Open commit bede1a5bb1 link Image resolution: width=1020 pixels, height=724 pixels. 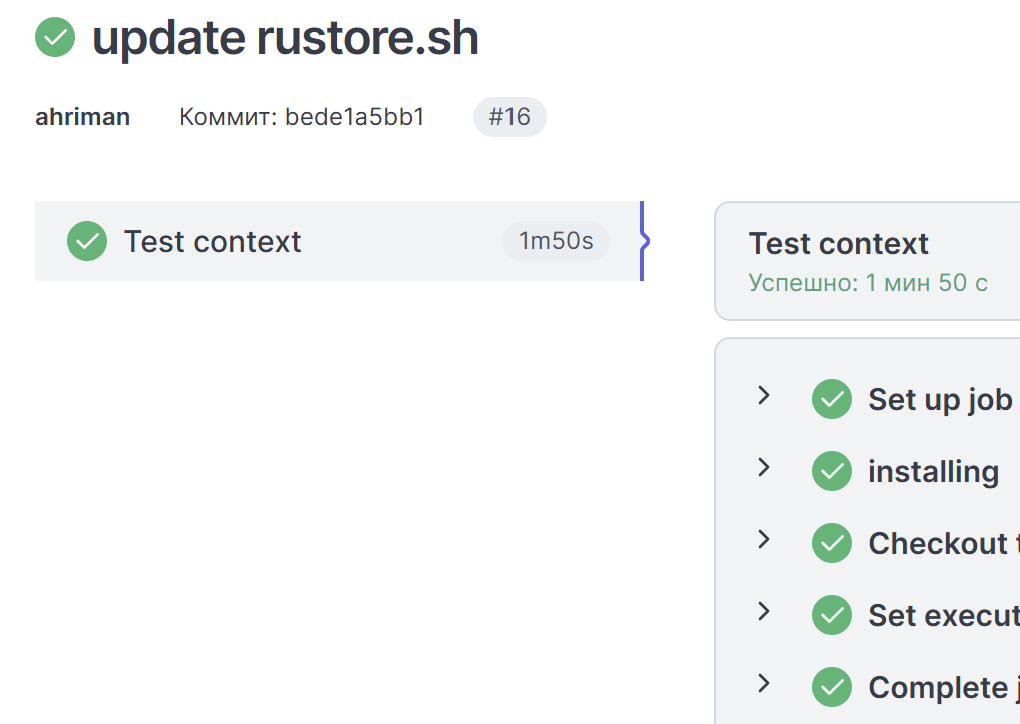click(x=355, y=117)
